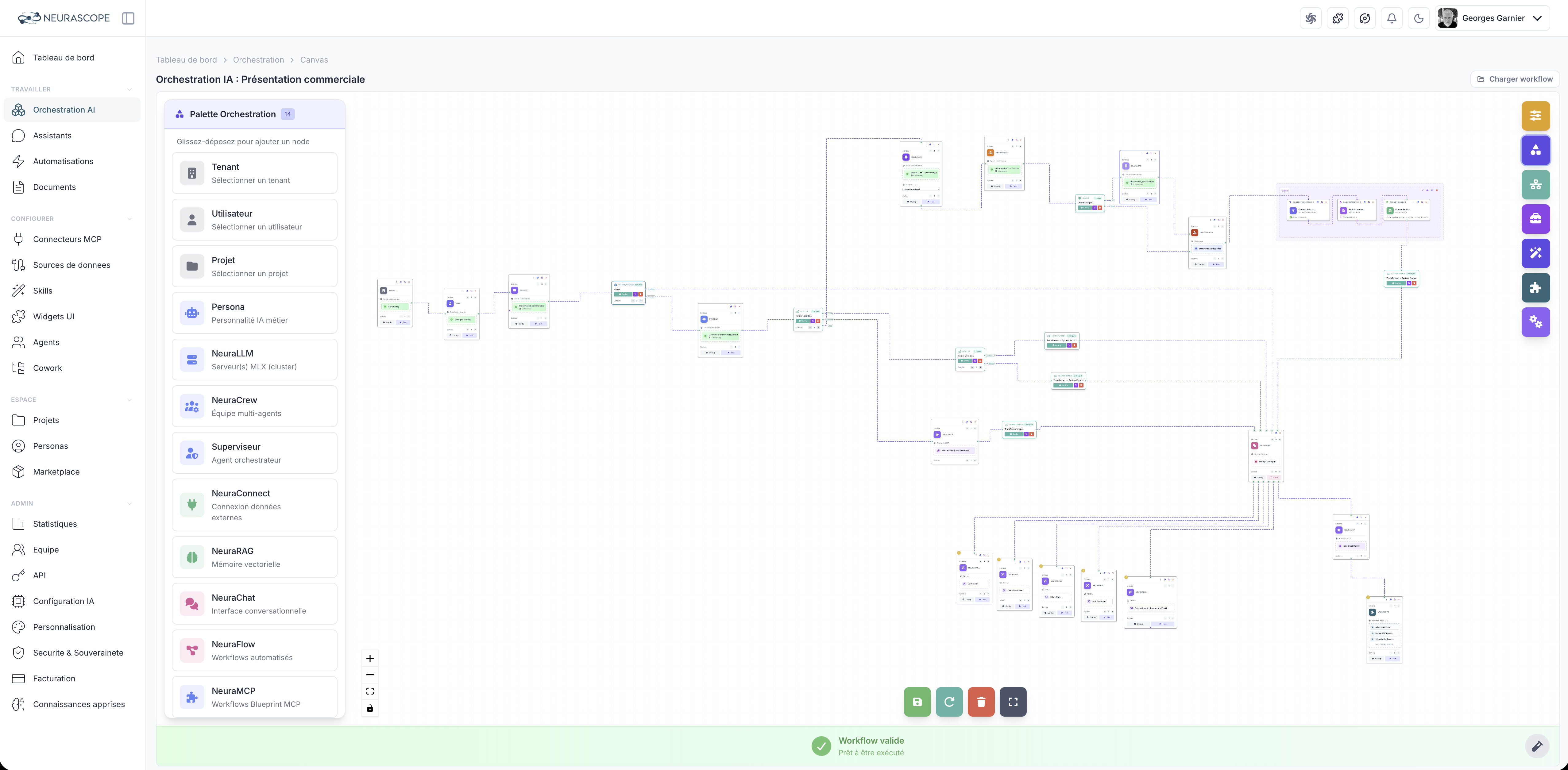Open the notifications bell

click(1392, 18)
